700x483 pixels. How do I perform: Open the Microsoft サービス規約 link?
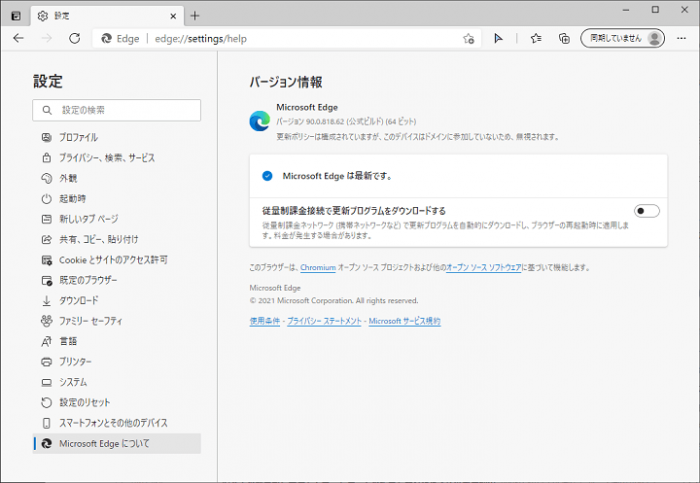[404, 321]
